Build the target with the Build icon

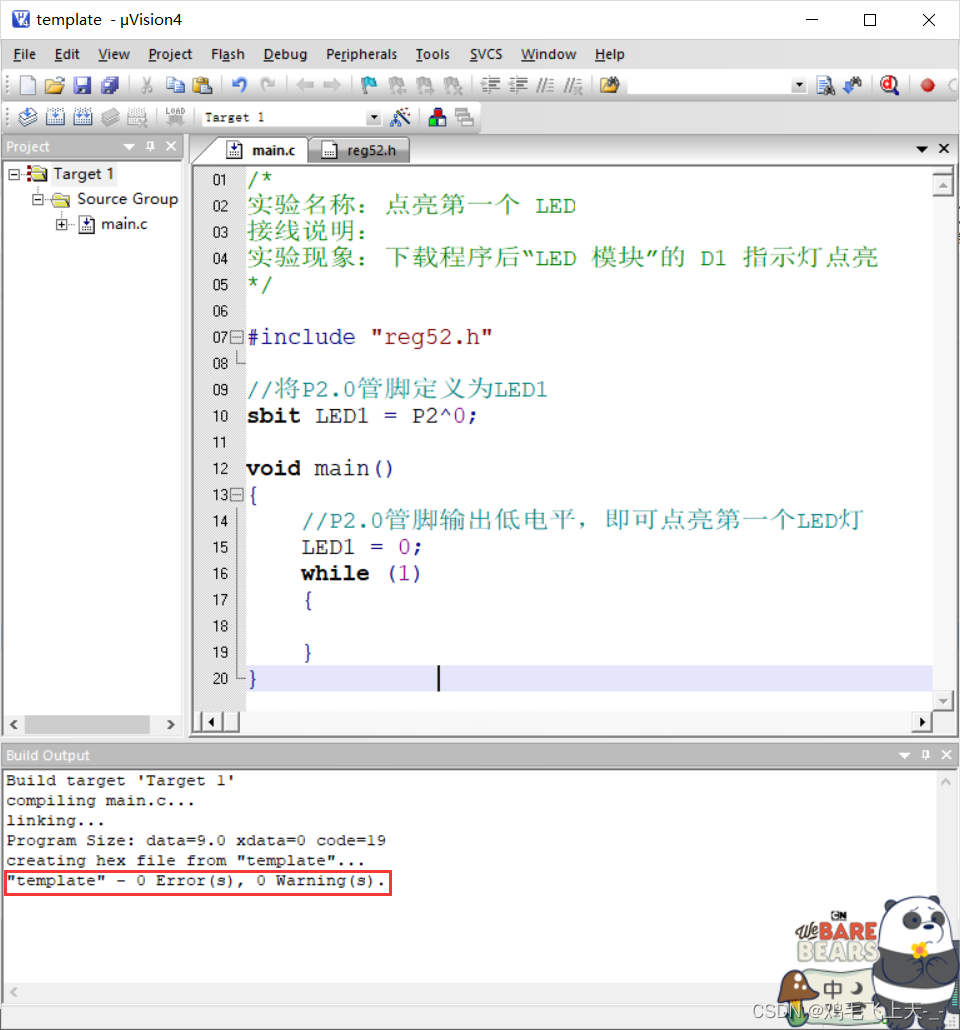[x=55, y=117]
